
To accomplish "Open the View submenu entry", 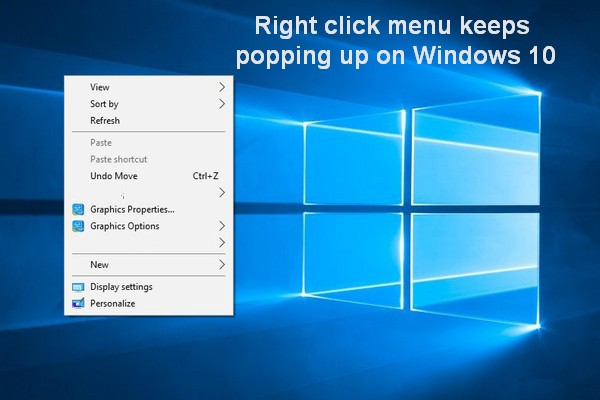I will click(x=148, y=87).
